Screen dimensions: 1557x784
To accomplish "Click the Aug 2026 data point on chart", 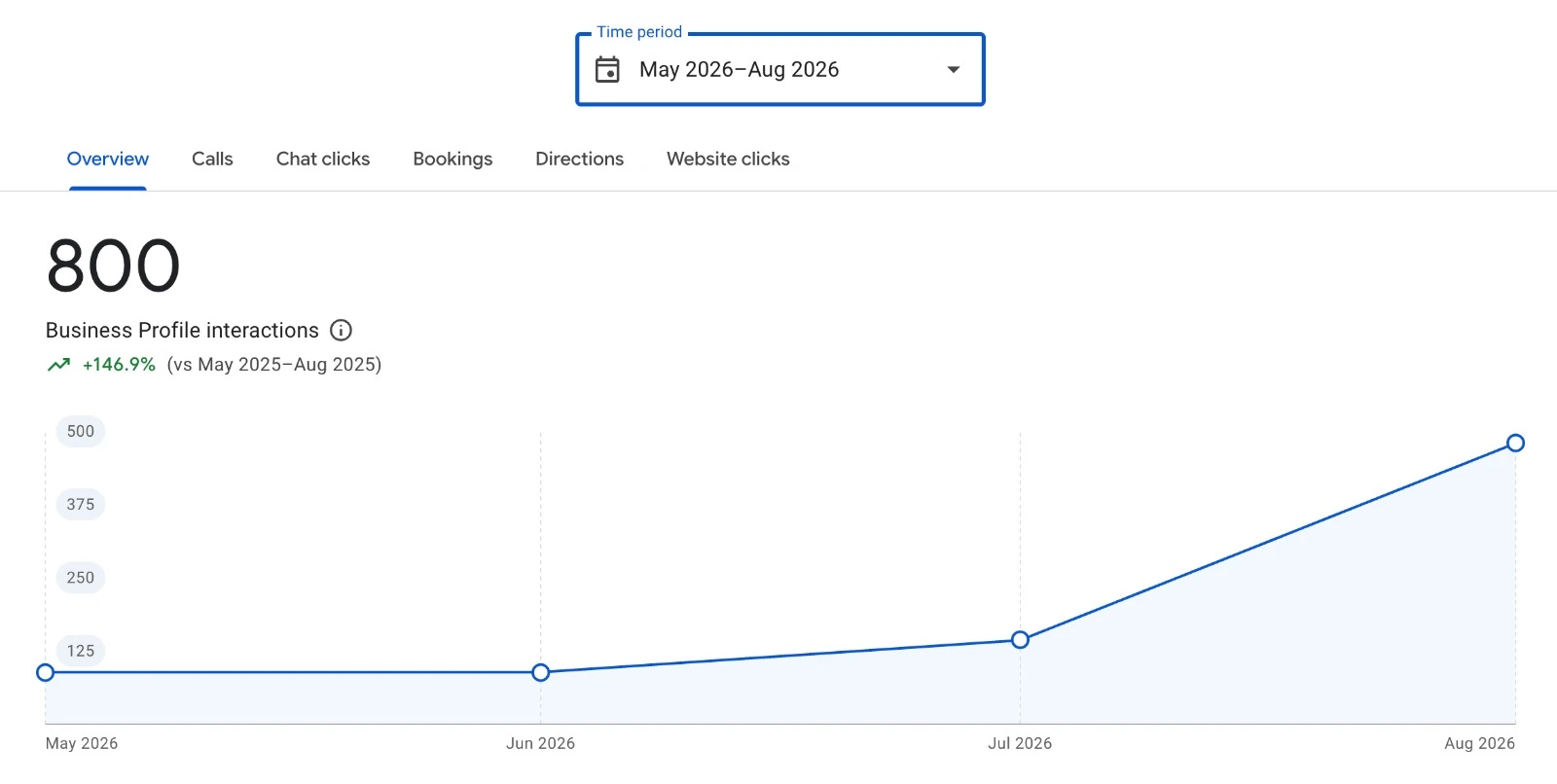I will coord(1515,443).
